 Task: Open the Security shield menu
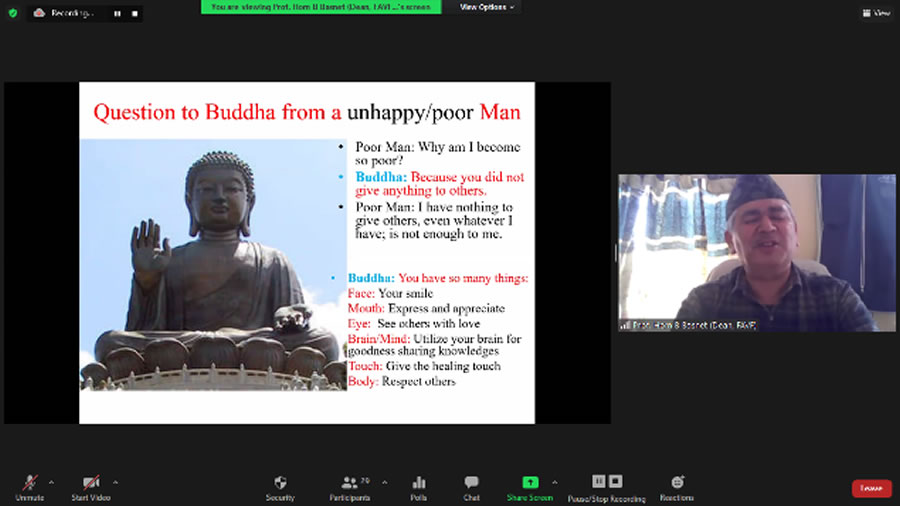280,488
